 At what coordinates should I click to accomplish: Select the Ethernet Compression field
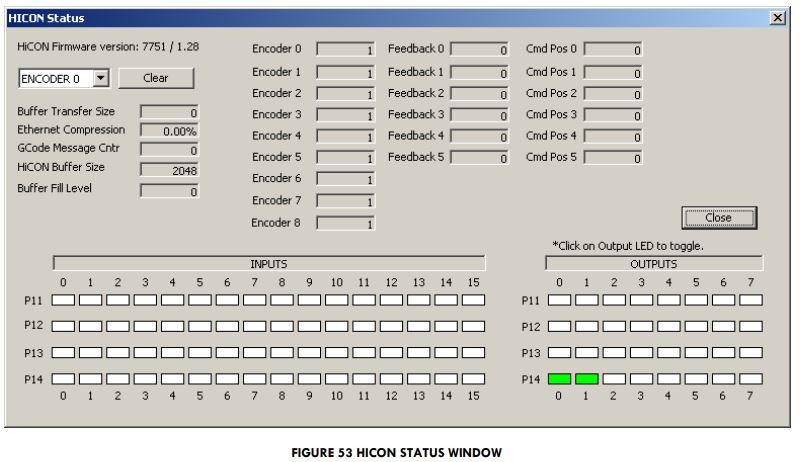pyautogui.click(x=169, y=131)
